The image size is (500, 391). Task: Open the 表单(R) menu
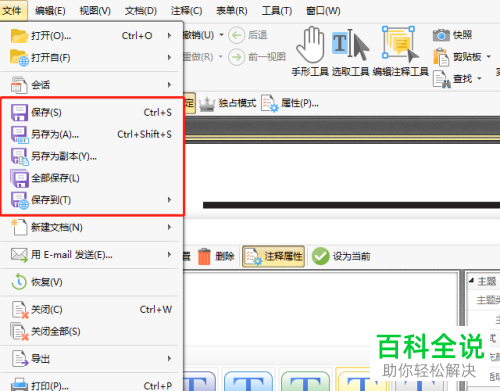(232, 11)
